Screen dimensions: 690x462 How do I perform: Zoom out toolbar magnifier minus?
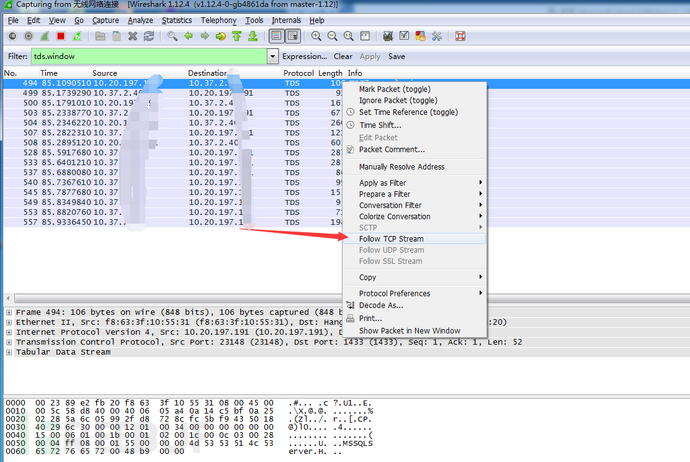click(332, 36)
